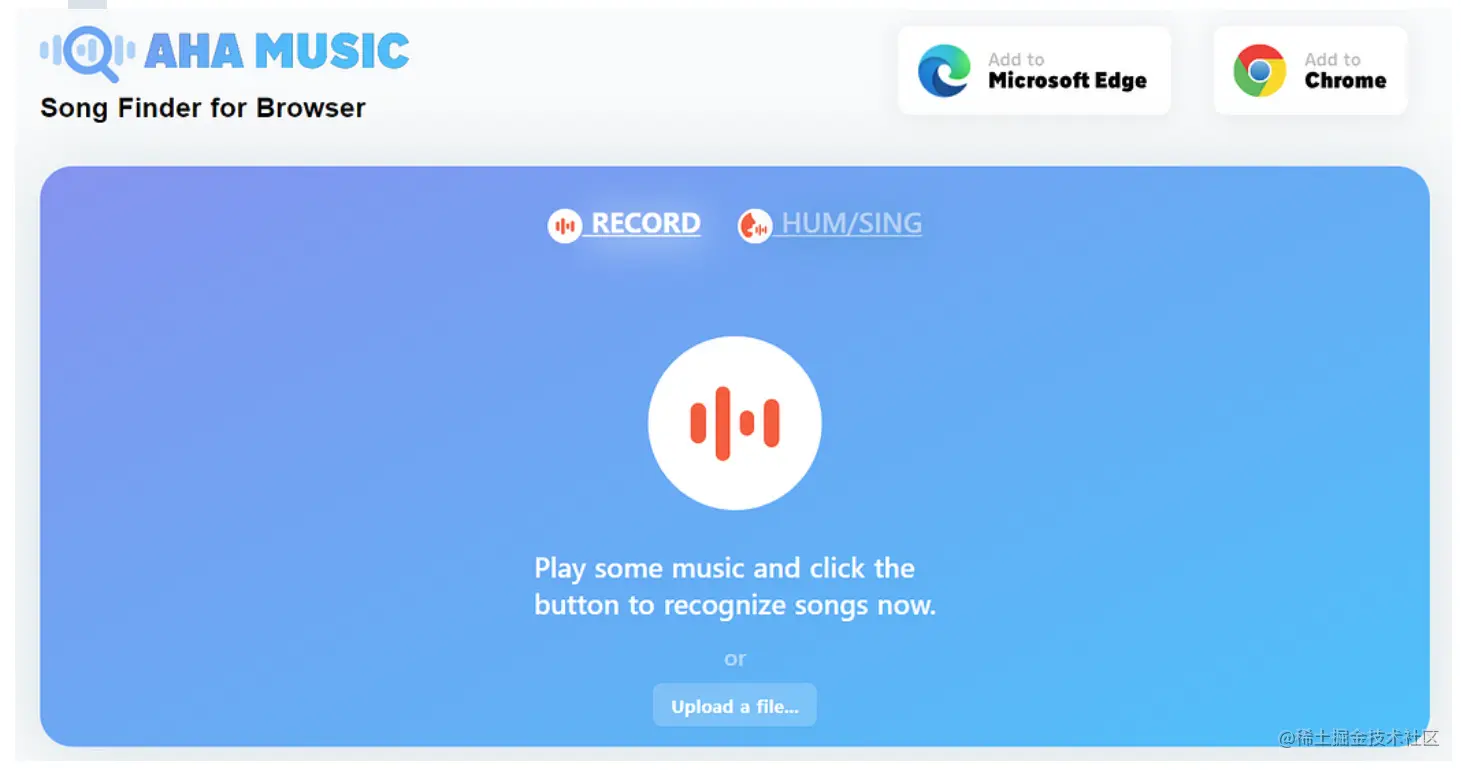Switch to the RECORD tab
This screenshot has height=770, width=1461.
[625, 224]
